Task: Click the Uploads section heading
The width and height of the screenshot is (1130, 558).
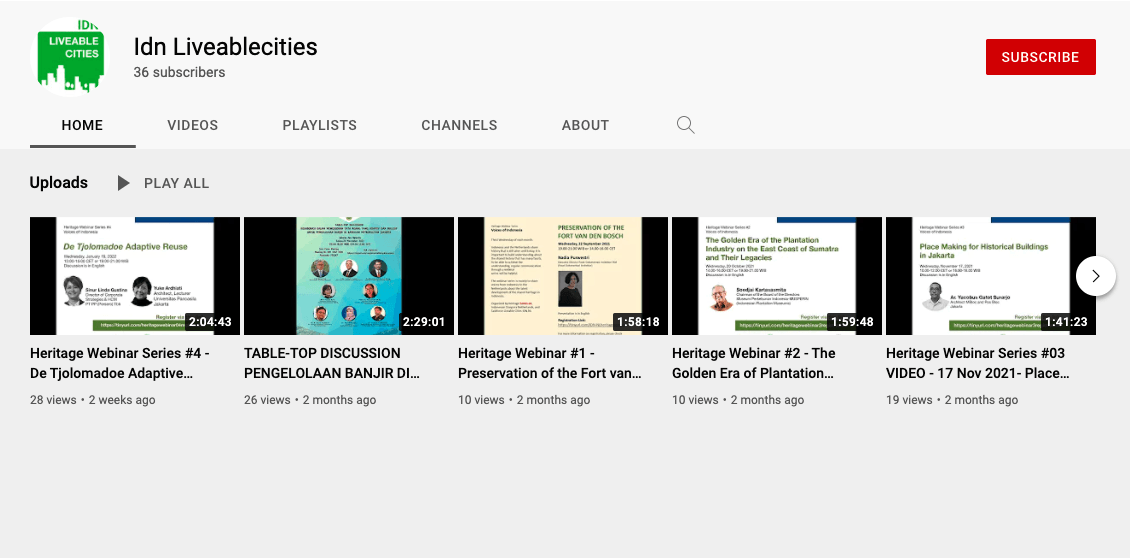Action: tap(58, 183)
